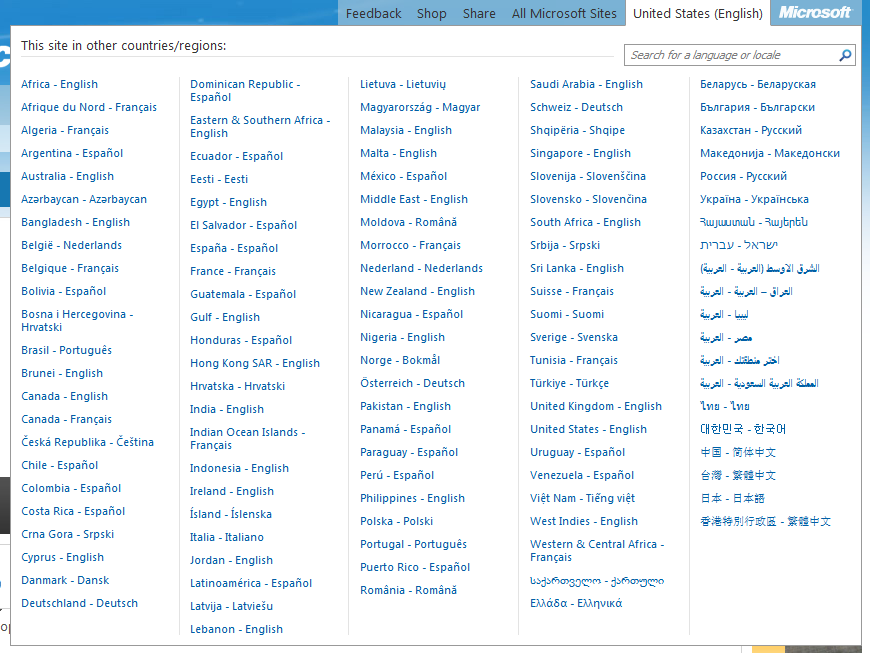
Task: Choose Italia - Italiano
Action: [227, 537]
